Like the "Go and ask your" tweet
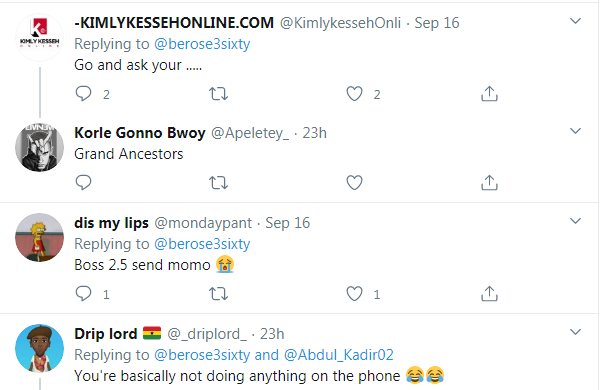This screenshot has height=390, width=606. pyautogui.click(x=354, y=94)
